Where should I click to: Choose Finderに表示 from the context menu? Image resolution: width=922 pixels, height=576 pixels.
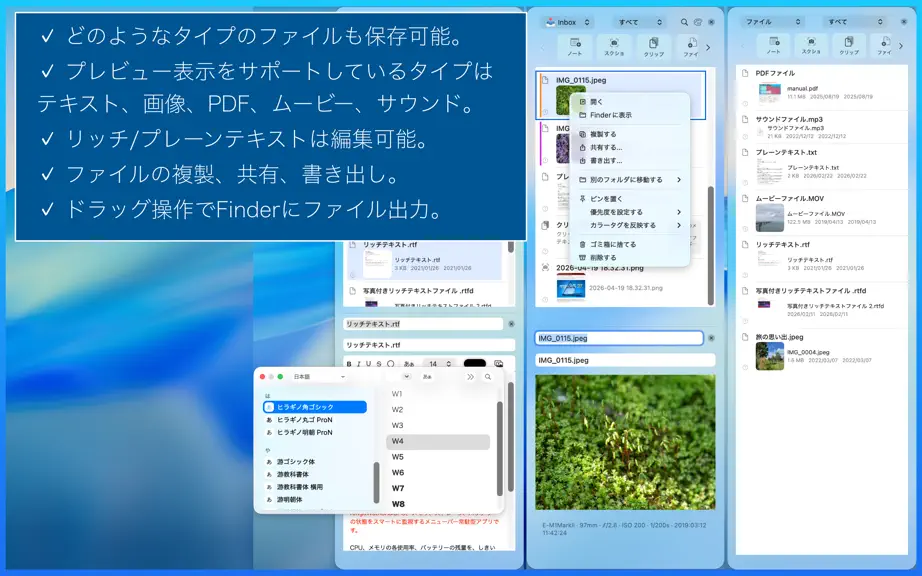(630, 115)
